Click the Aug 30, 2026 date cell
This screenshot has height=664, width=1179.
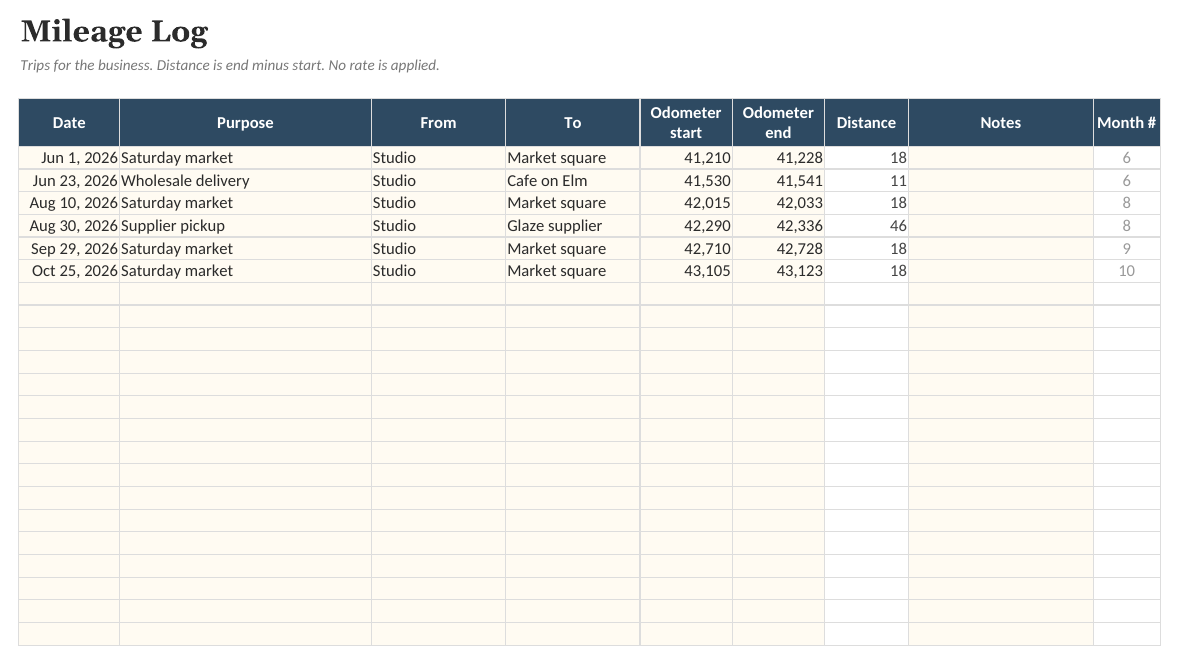pyautogui.click(x=69, y=226)
